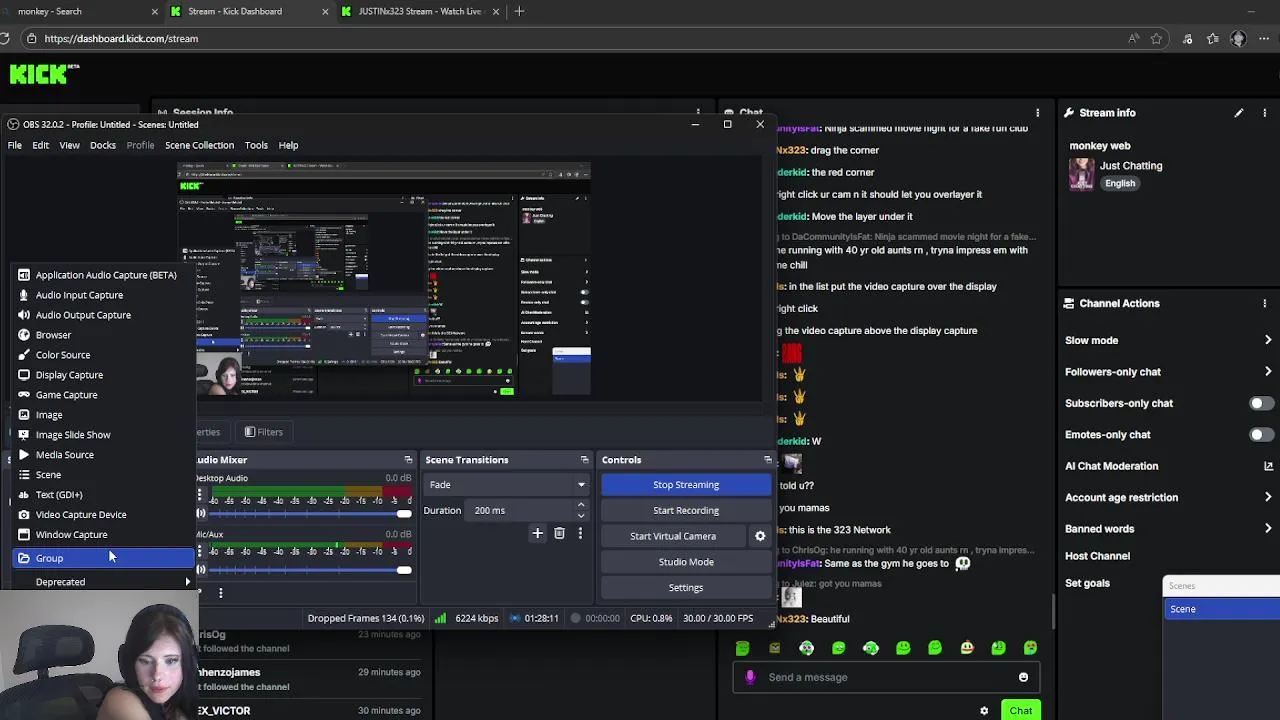The image size is (1280, 720).
Task: Open Host Channel action
Action: point(1097,556)
